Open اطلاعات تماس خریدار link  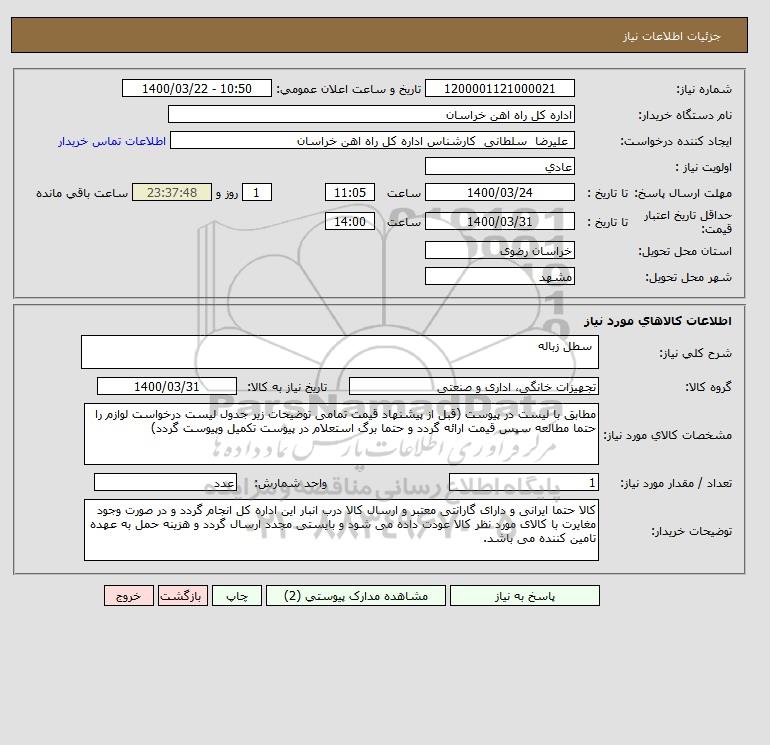[x=112, y=141]
